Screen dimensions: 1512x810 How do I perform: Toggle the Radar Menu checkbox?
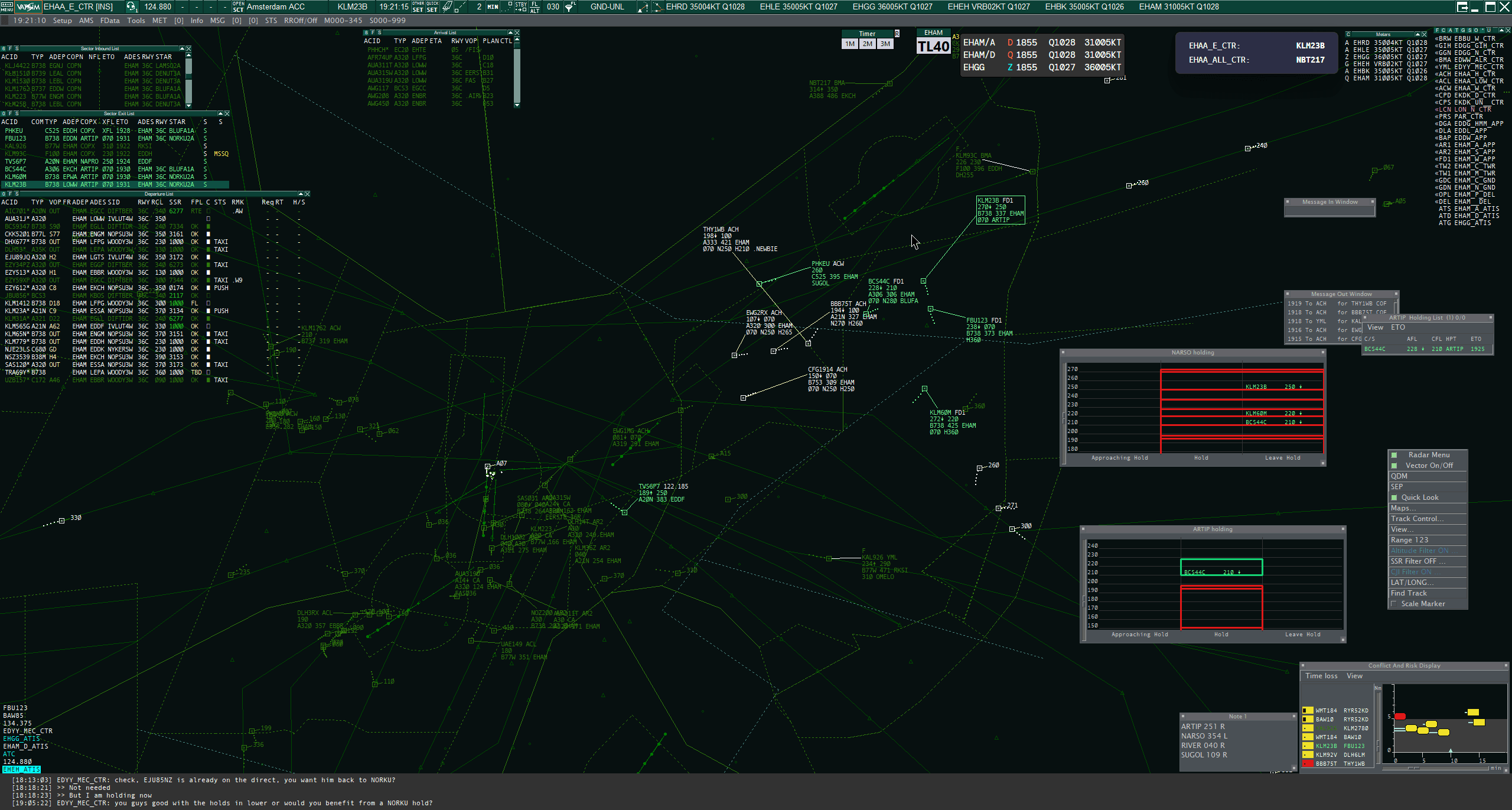pyautogui.click(x=1394, y=455)
